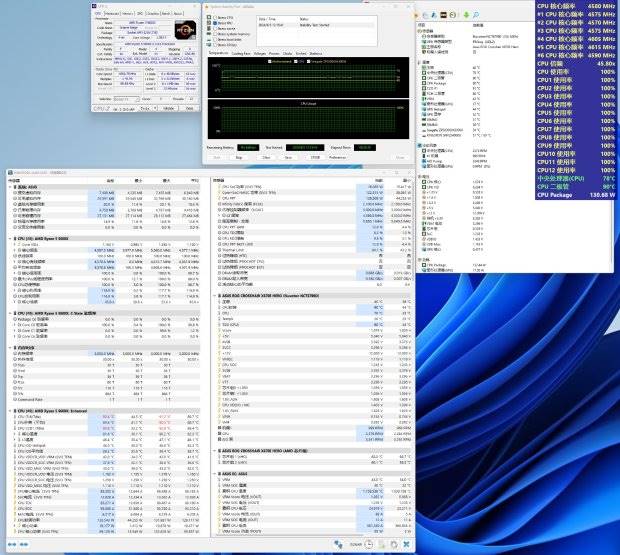Open HWiNFO network remote monitoring icon
Screen dimensions: 620x555
tap(338, 544)
